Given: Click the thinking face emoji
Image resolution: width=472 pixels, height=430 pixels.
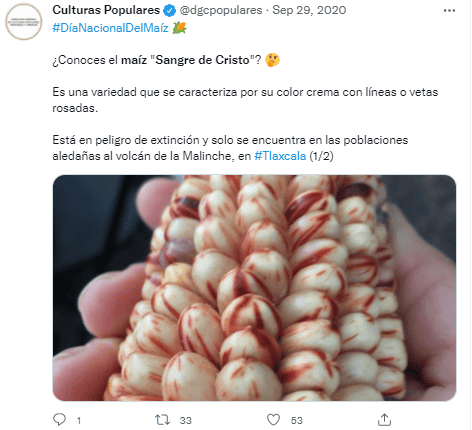Looking at the screenshot, I should [x=272, y=60].
